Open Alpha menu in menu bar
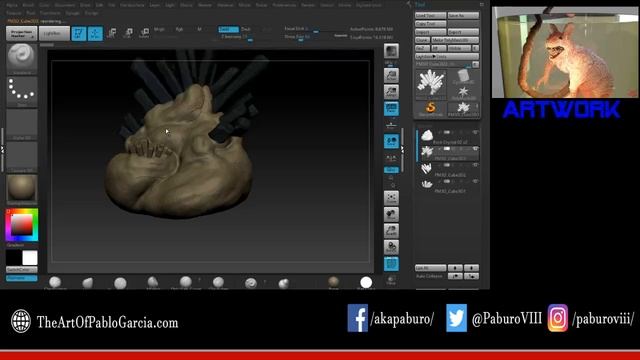 (x=12, y=5)
